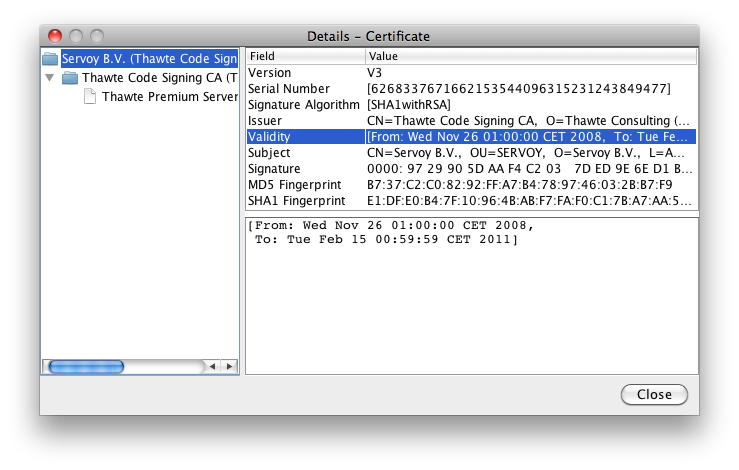The width and height of the screenshot is (739, 470).
Task: Collapse the Thawte Code Signing CA tree node
Action: (x=49, y=77)
